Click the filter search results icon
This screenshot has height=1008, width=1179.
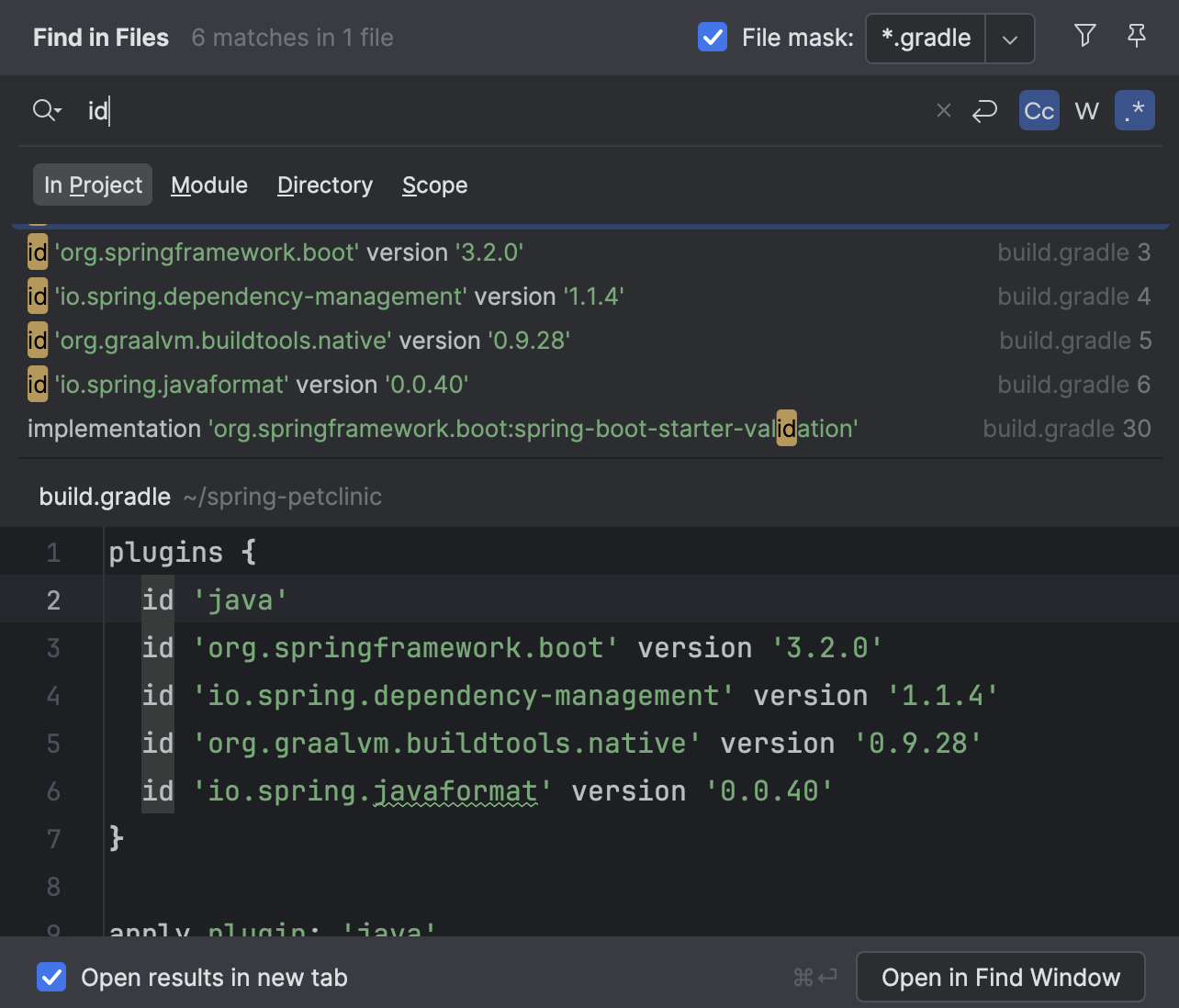pyautogui.click(x=1084, y=37)
